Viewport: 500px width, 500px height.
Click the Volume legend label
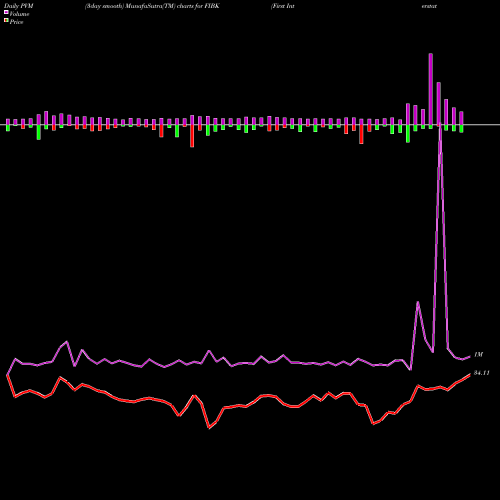[x=19, y=14]
